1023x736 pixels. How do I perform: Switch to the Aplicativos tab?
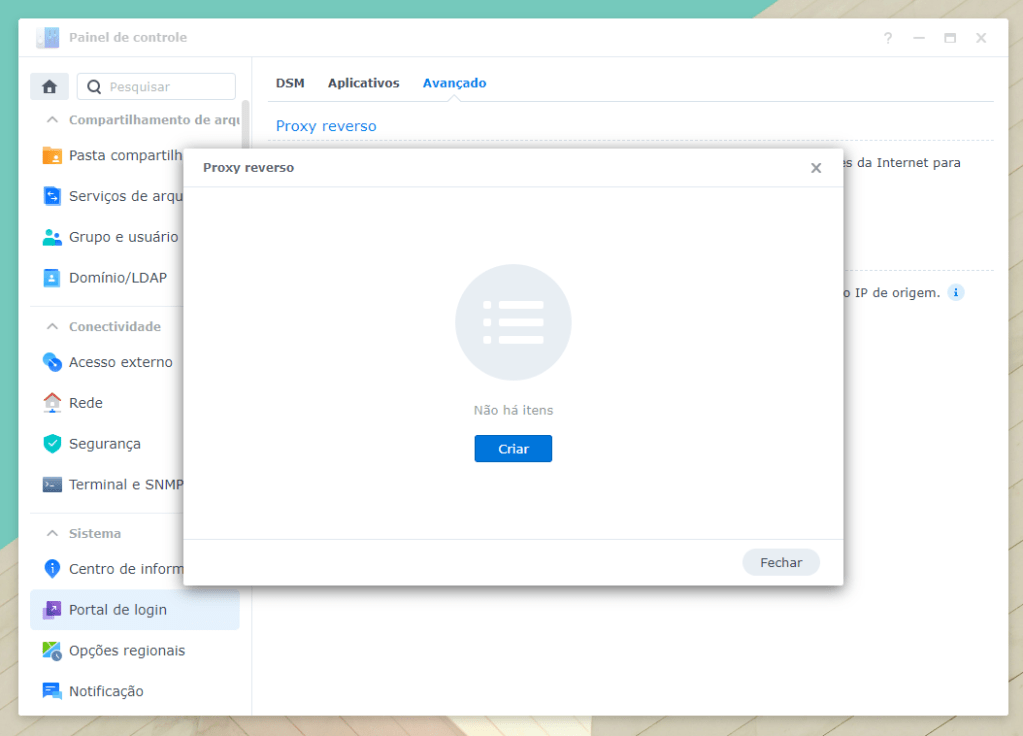(x=363, y=83)
